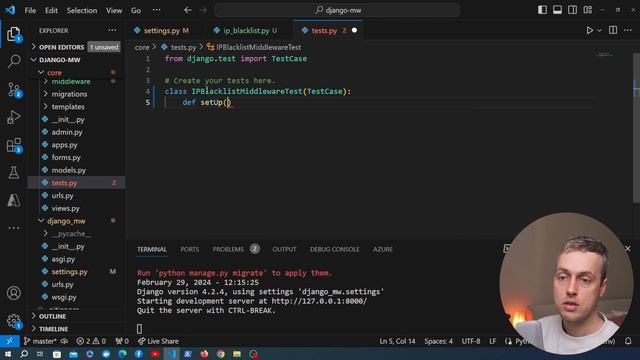This screenshot has width=640, height=360.
Task: Select the Debug Console panel tab
Action: (334, 249)
